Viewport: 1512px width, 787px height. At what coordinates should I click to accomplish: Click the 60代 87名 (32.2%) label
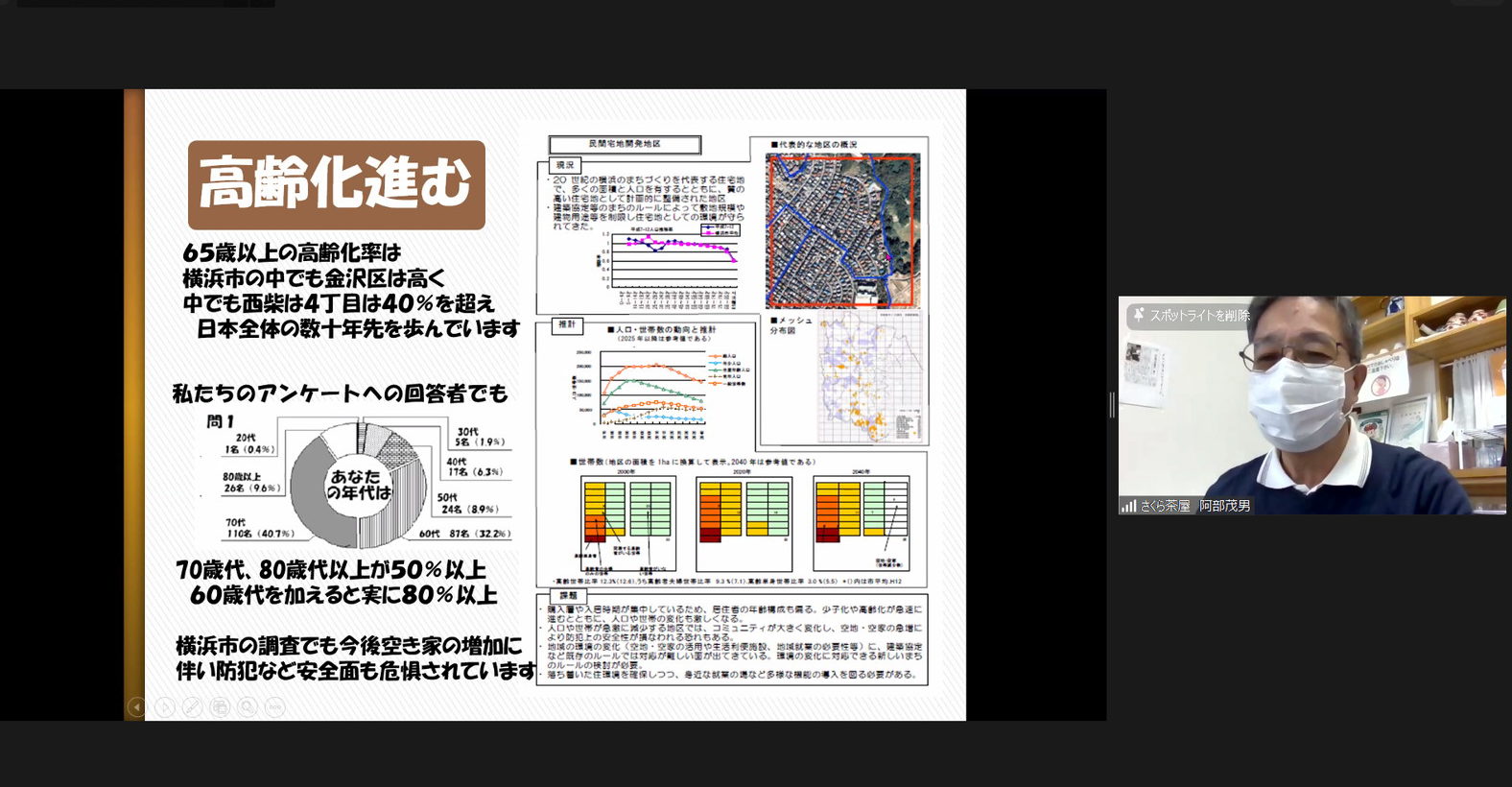(464, 534)
